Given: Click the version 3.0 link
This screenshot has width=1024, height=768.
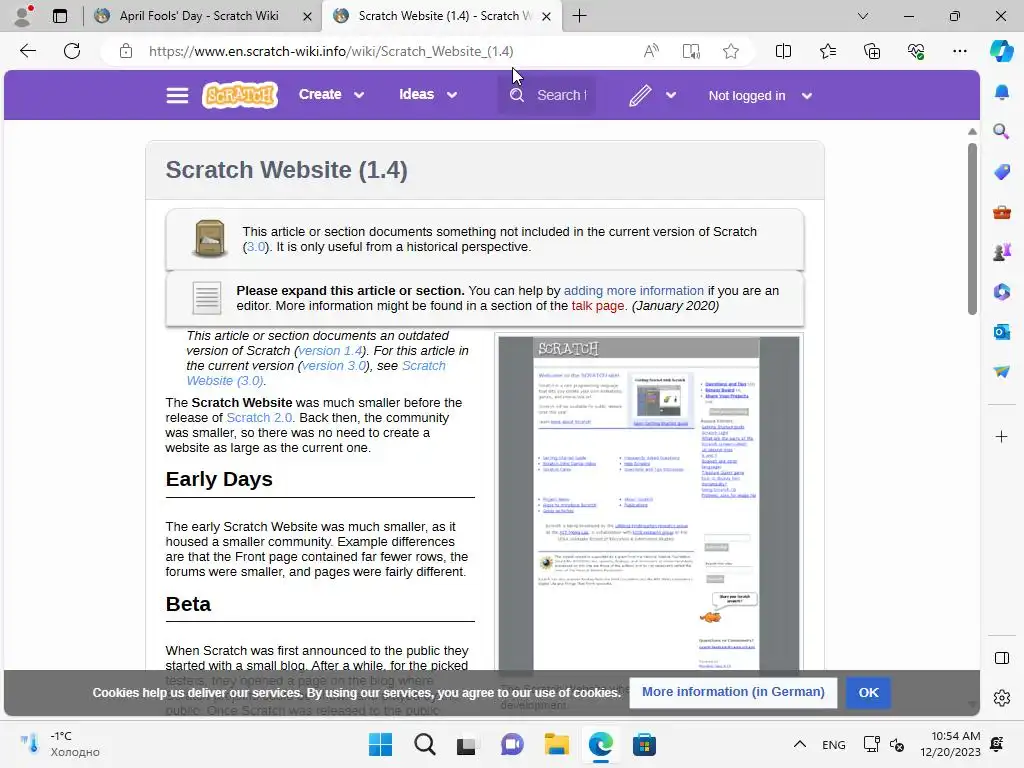Looking at the screenshot, I should coord(334,366).
